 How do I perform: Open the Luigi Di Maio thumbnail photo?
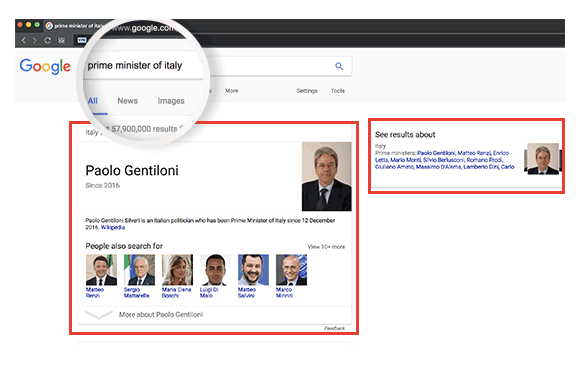click(x=215, y=270)
